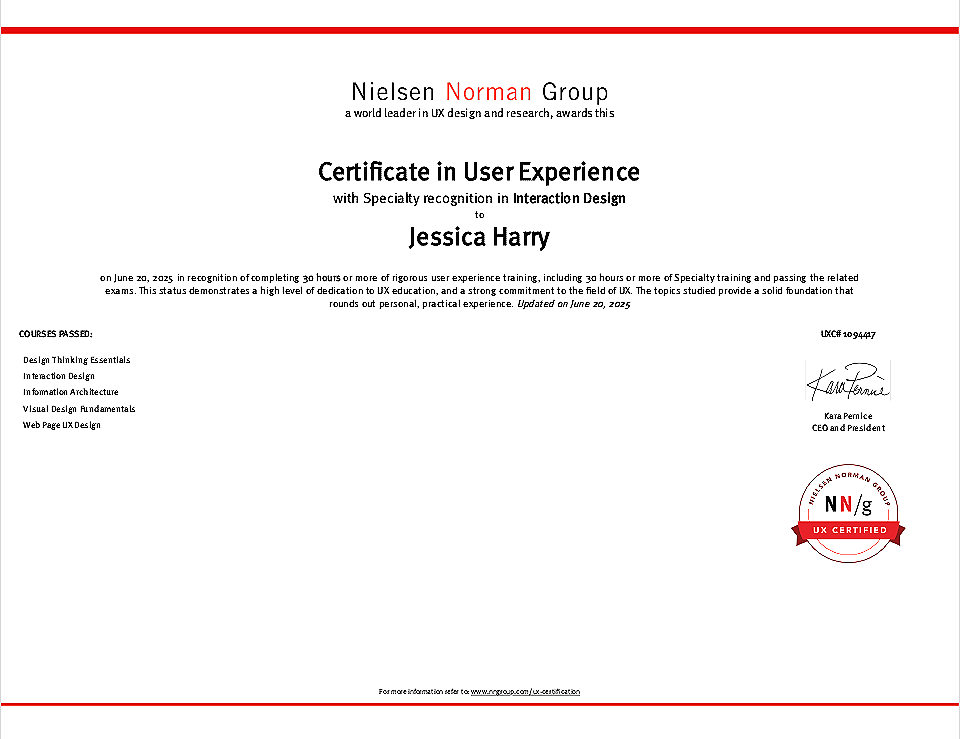Select the Nielsen Norman Group title
Viewport: 960px width, 739px height.
click(479, 92)
